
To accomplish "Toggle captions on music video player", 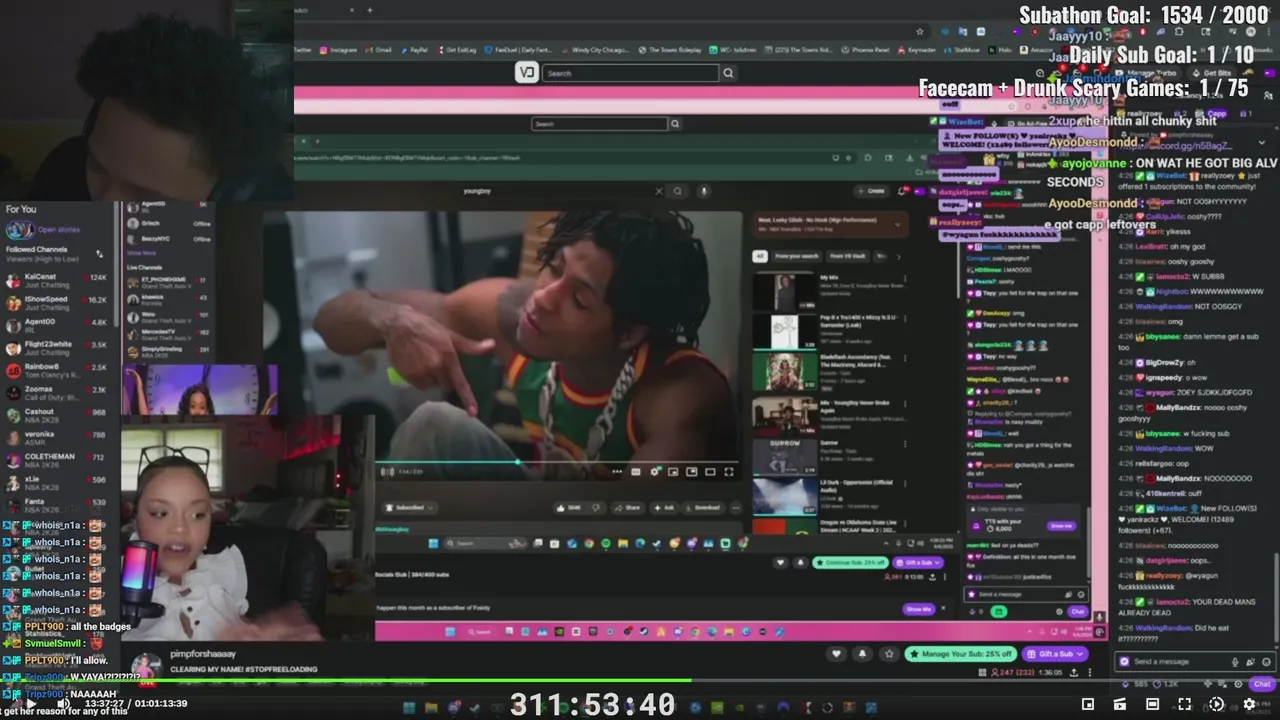I will 636,472.
